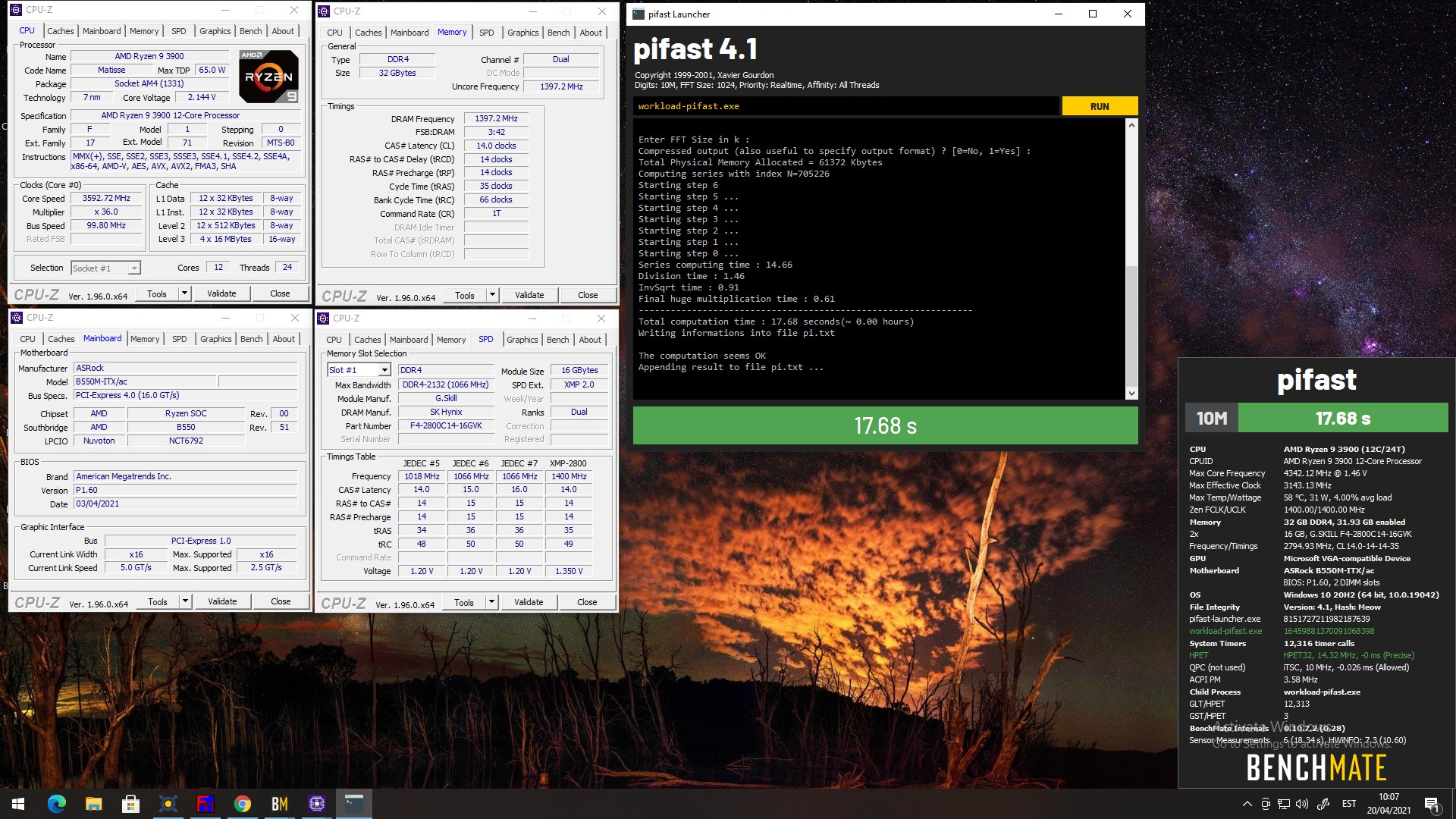The height and width of the screenshot is (819, 1456).
Task: Click pifast console scrollbar down arrow
Action: pos(1132,393)
